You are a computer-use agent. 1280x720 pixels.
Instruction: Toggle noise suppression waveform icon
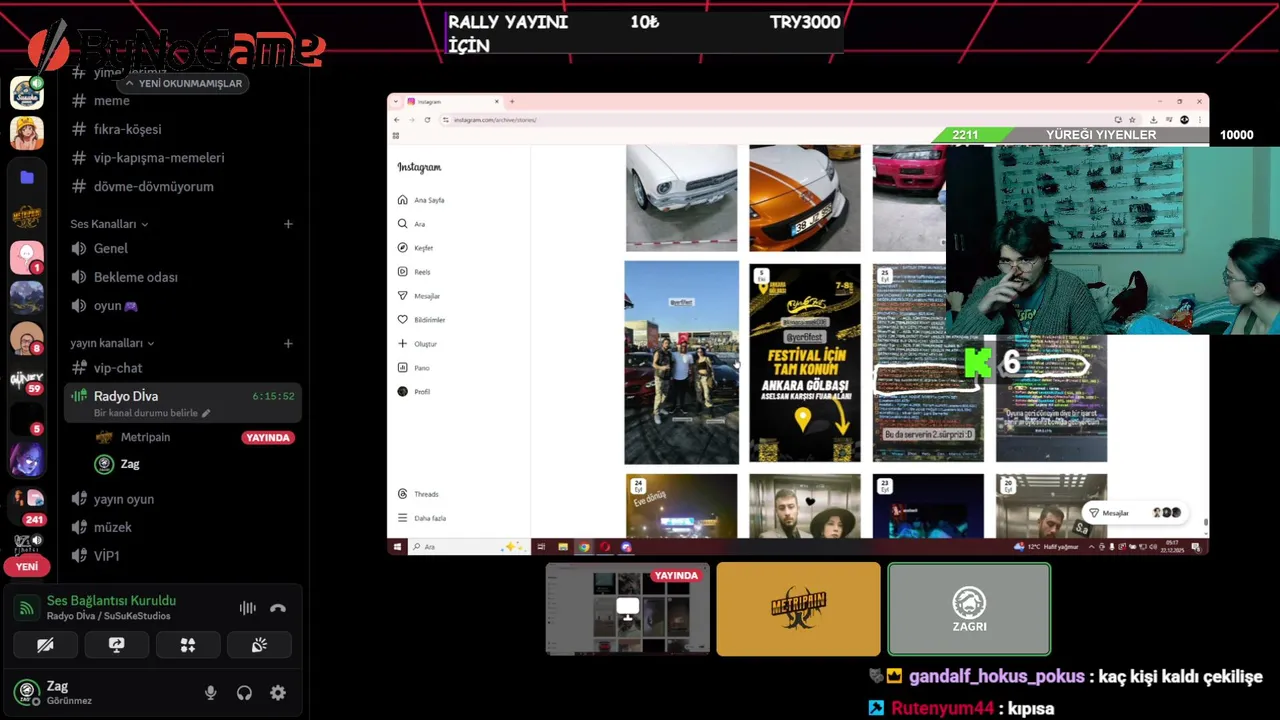247,608
